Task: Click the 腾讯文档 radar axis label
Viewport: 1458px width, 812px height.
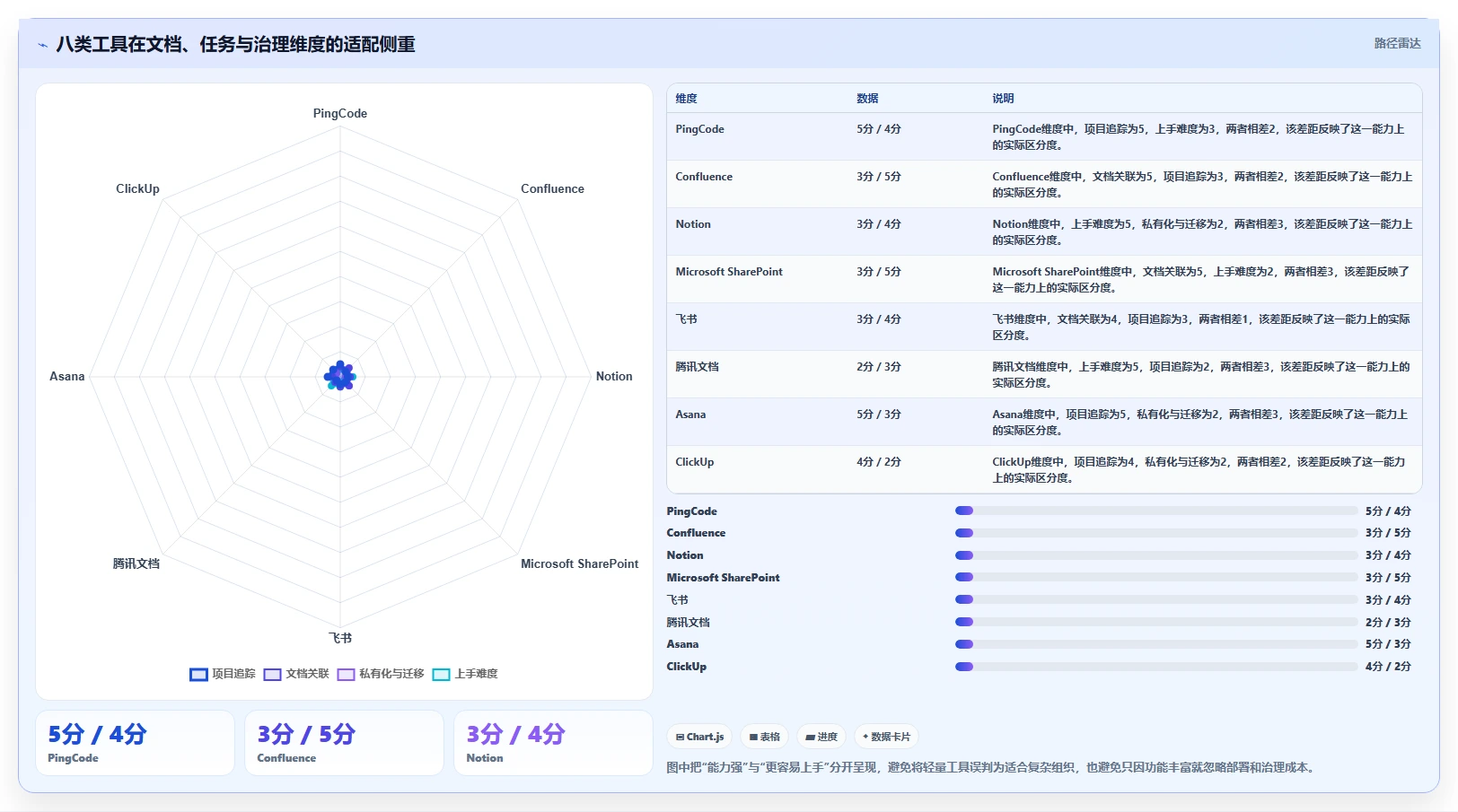Action: 136,564
